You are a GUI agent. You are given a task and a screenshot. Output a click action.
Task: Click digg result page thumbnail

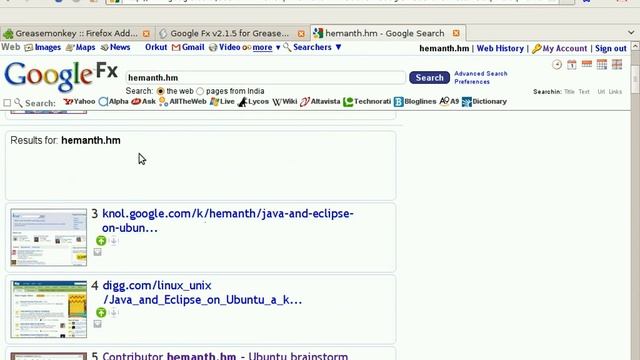point(49,309)
